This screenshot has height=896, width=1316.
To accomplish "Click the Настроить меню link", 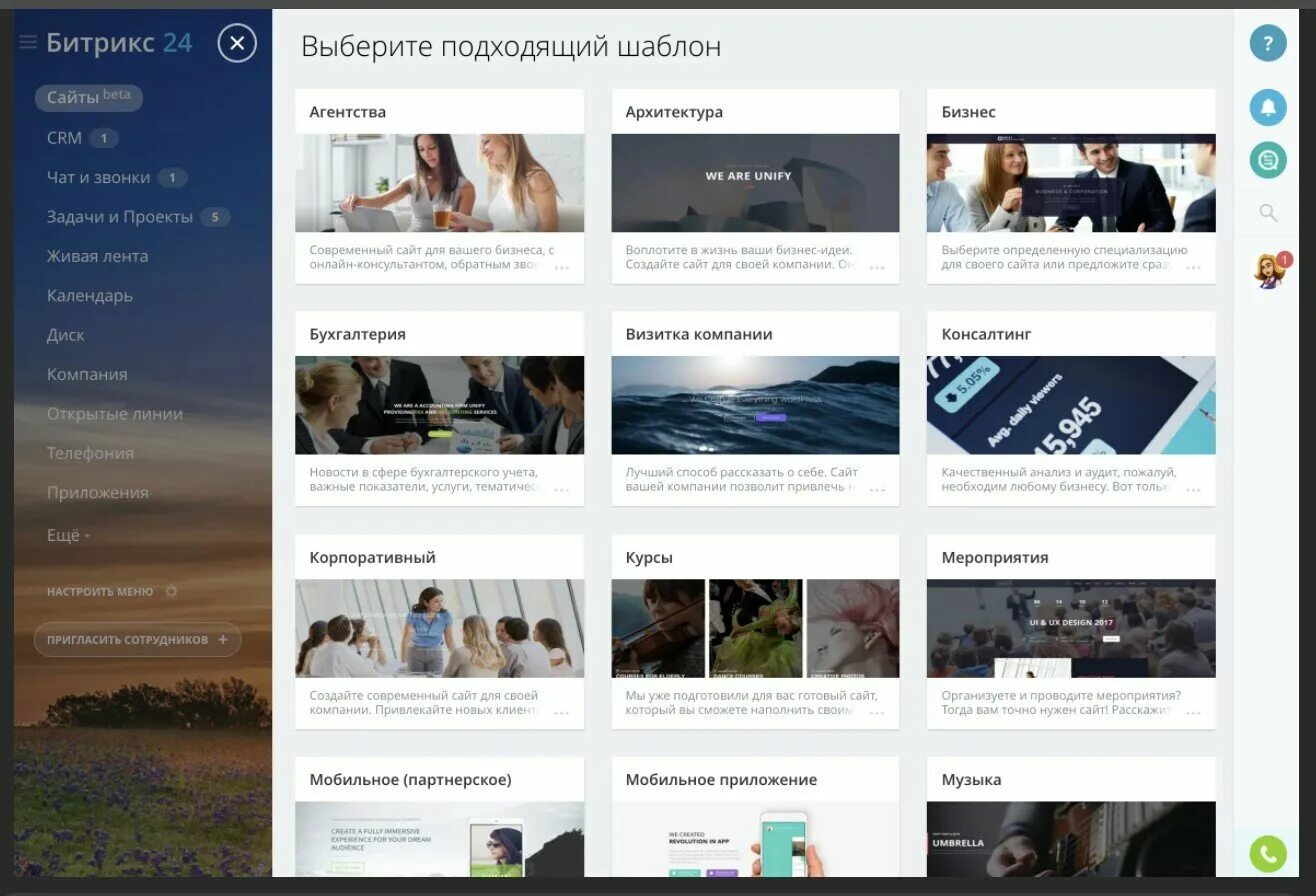I will click(100, 591).
